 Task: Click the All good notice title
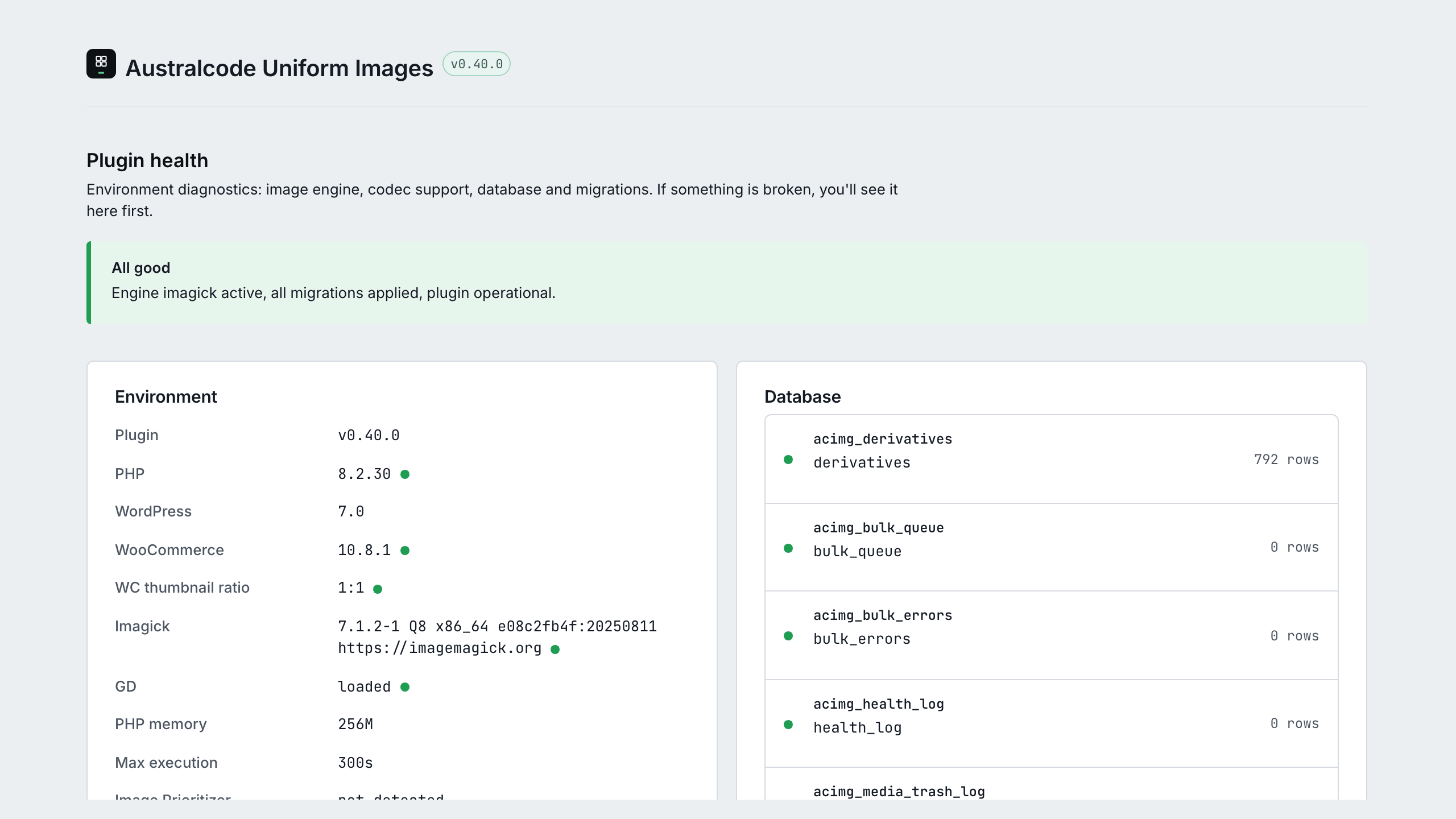(141, 268)
